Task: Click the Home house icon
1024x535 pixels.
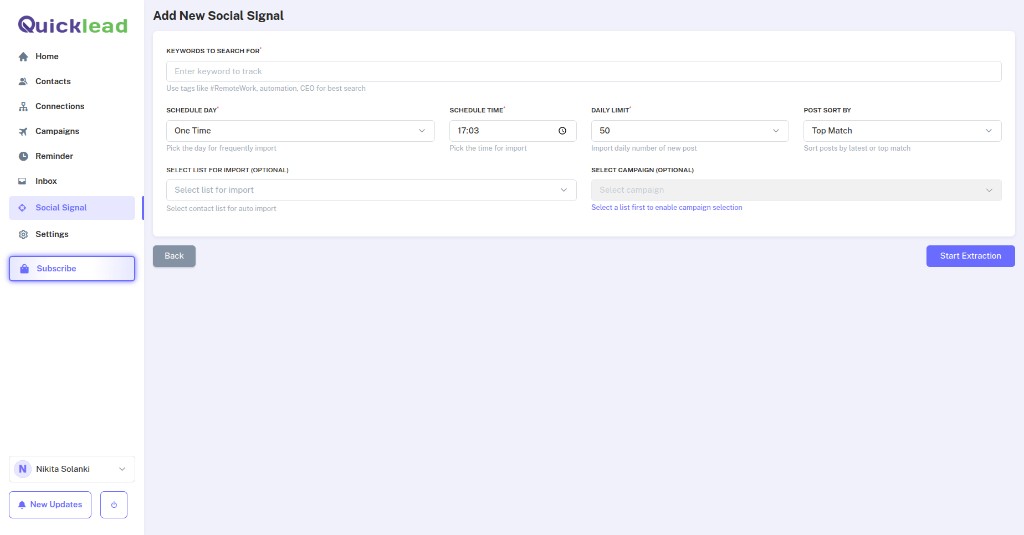Action: [24, 57]
